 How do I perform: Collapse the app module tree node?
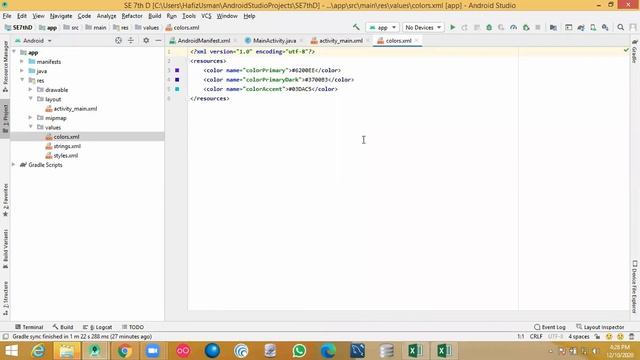[x=14, y=52]
